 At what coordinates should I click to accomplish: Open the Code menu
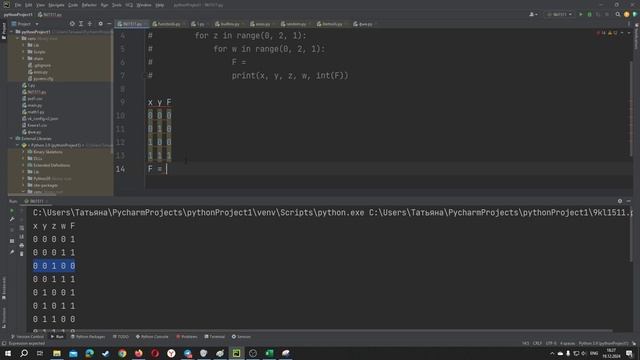pos(73,5)
